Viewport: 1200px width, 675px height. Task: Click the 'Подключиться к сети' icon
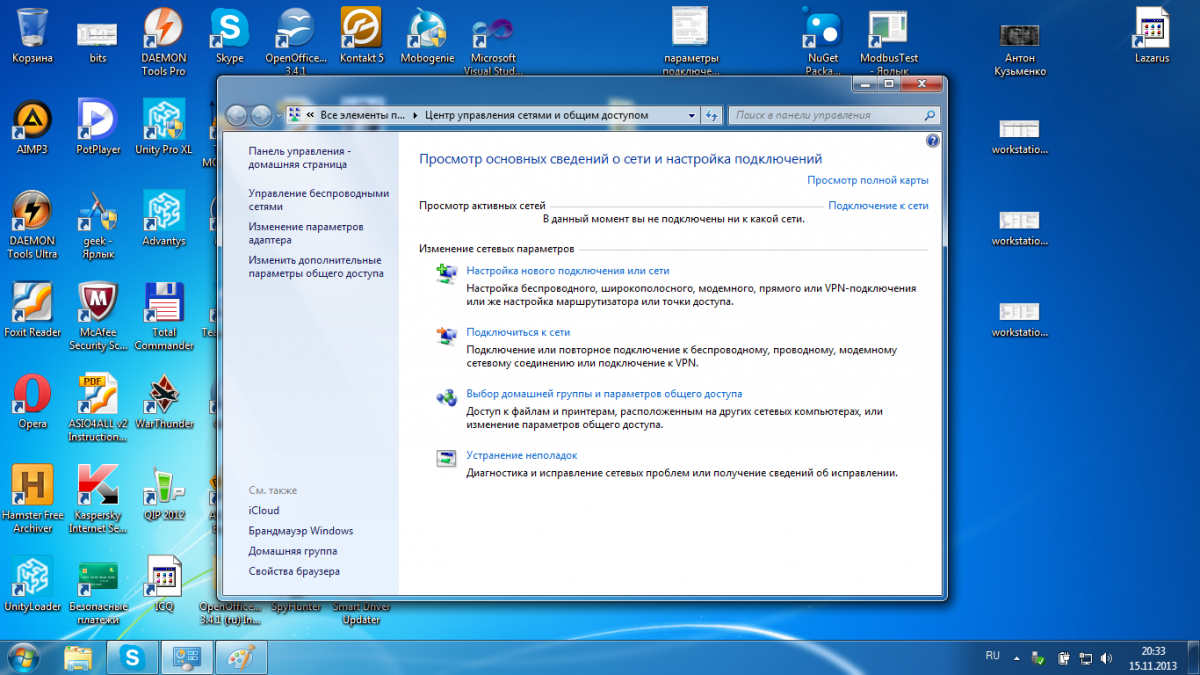pos(446,335)
